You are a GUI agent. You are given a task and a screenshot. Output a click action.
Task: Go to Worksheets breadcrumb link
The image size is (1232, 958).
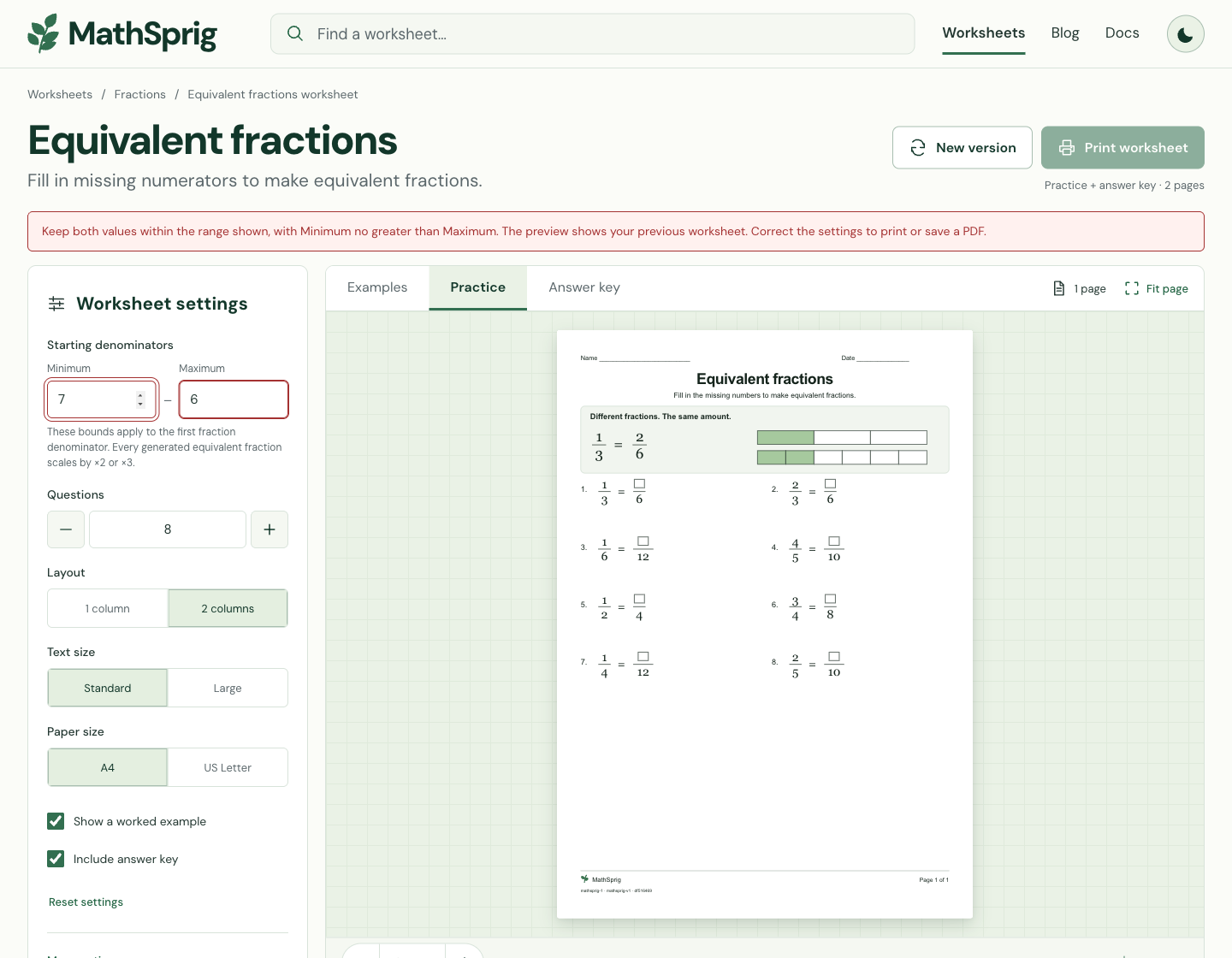(x=60, y=94)
